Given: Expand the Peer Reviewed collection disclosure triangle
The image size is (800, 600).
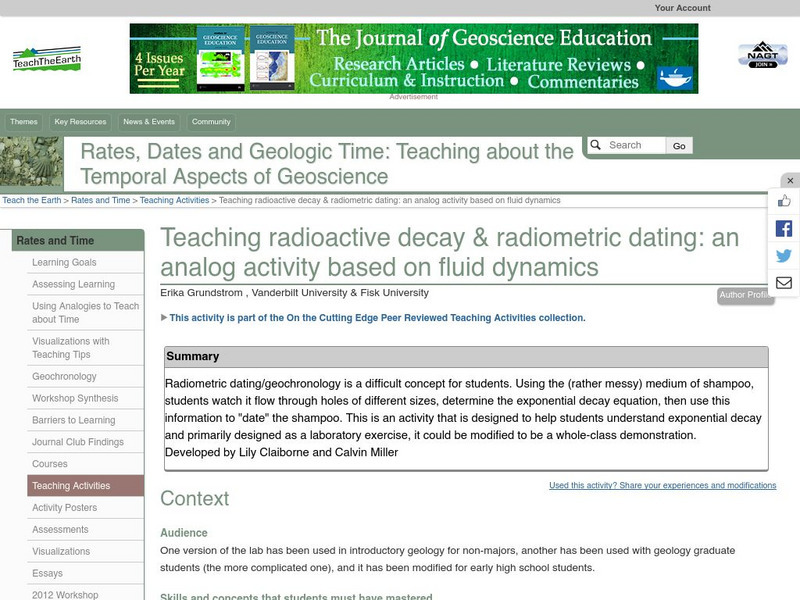Looking at the screenshot, I should click(x=164, y=317).
